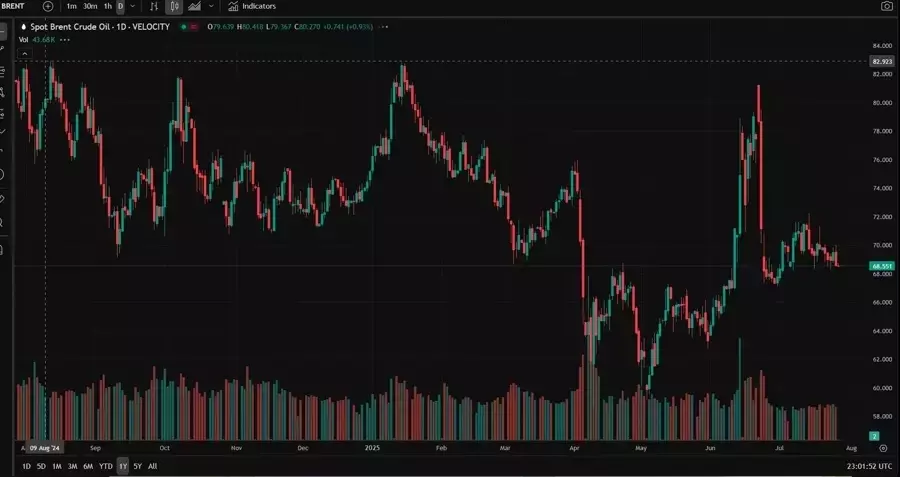900x477 pixels.
Task: Switch range to YTD tab
Action: (x=105, y=466)
